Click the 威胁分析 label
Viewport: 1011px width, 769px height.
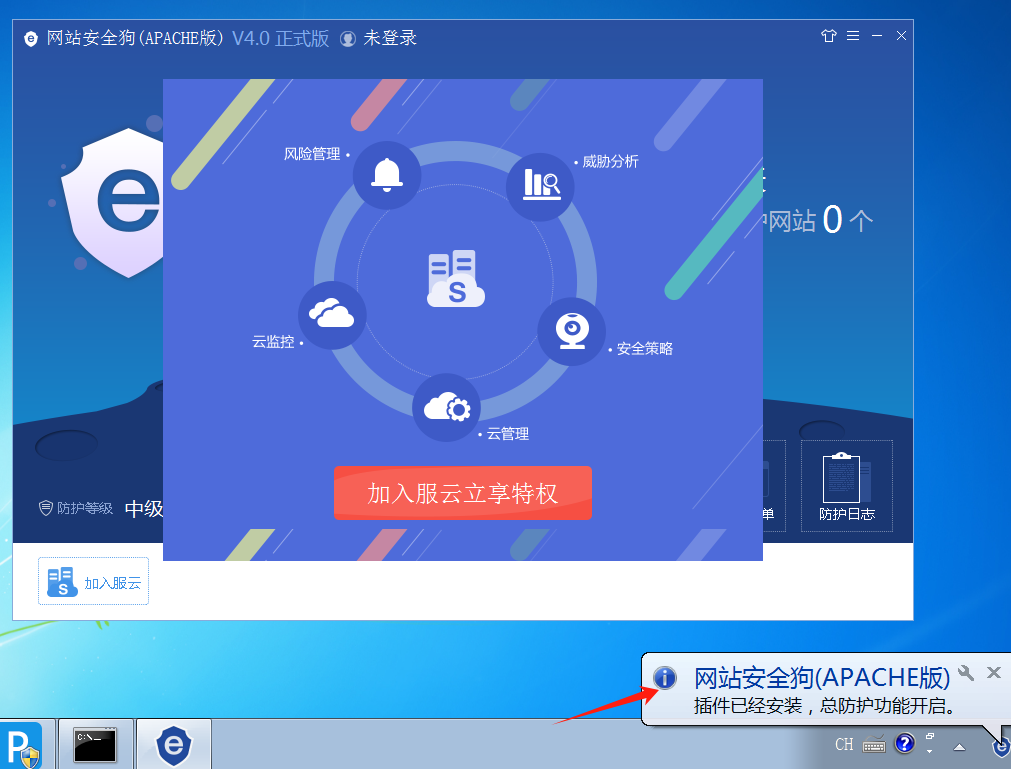(x=610, y=162)
